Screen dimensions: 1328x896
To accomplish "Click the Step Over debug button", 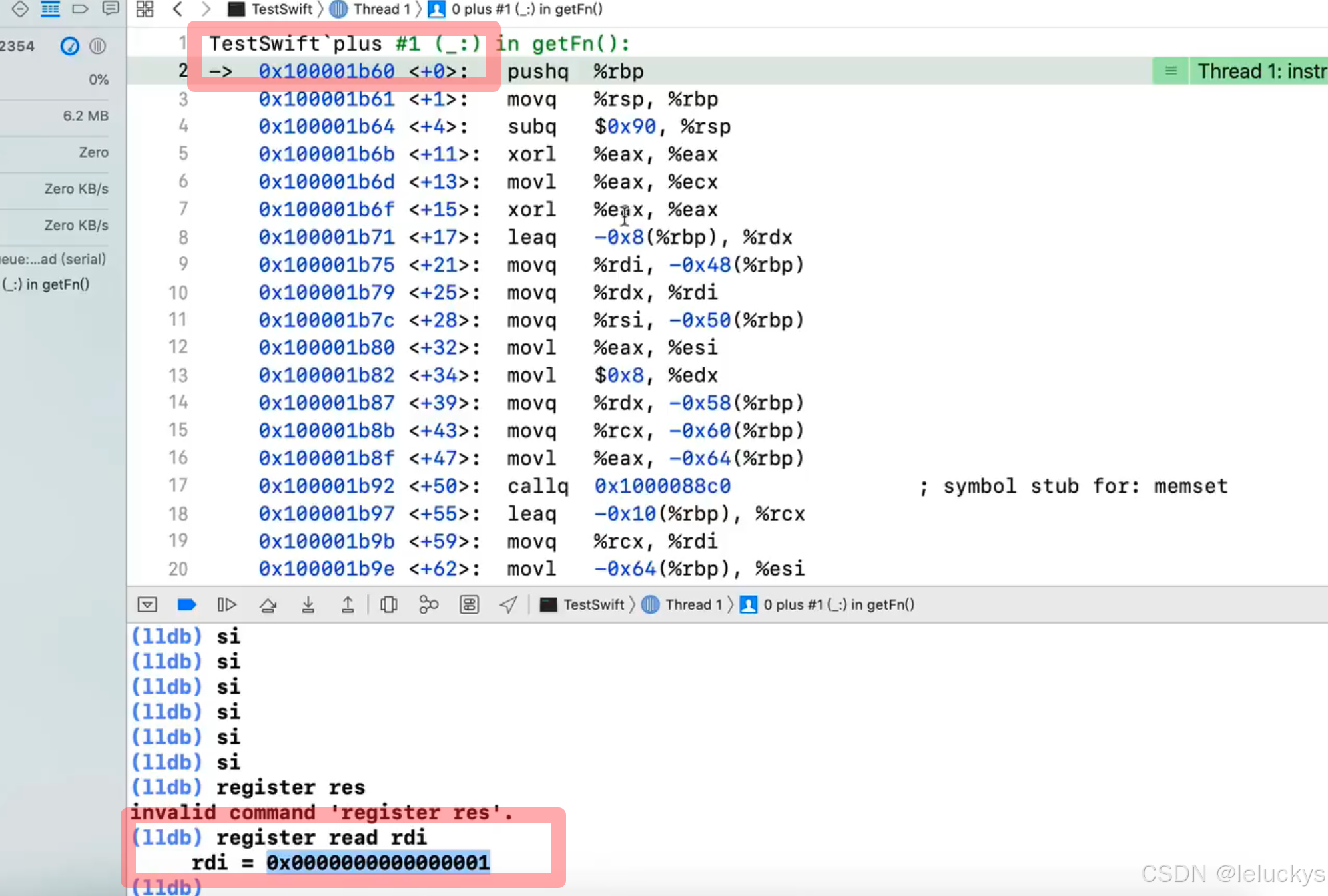I will 268,604.
